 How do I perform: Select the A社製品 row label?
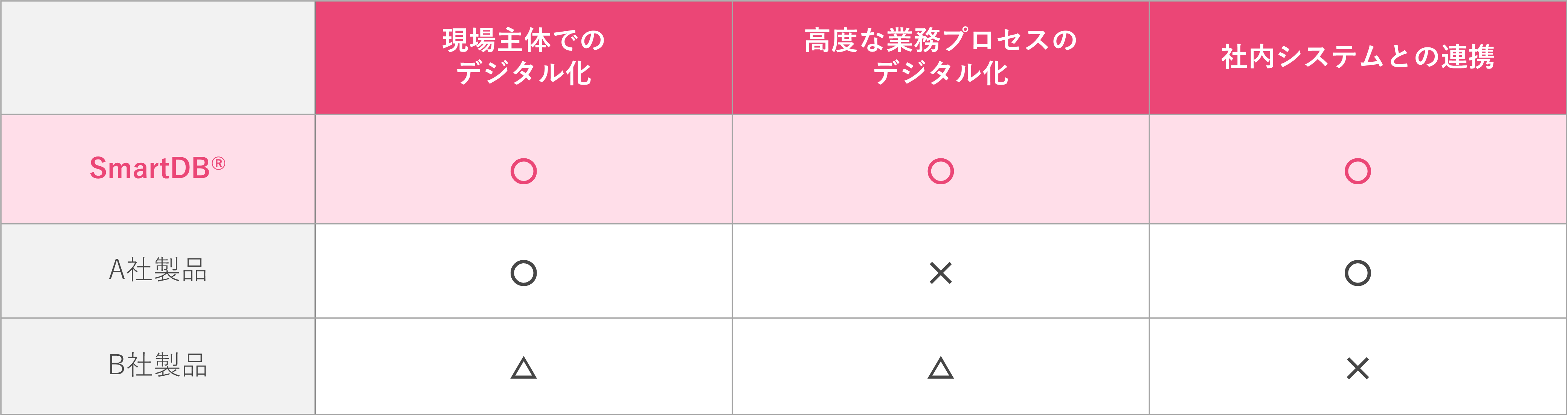point(158,269)
